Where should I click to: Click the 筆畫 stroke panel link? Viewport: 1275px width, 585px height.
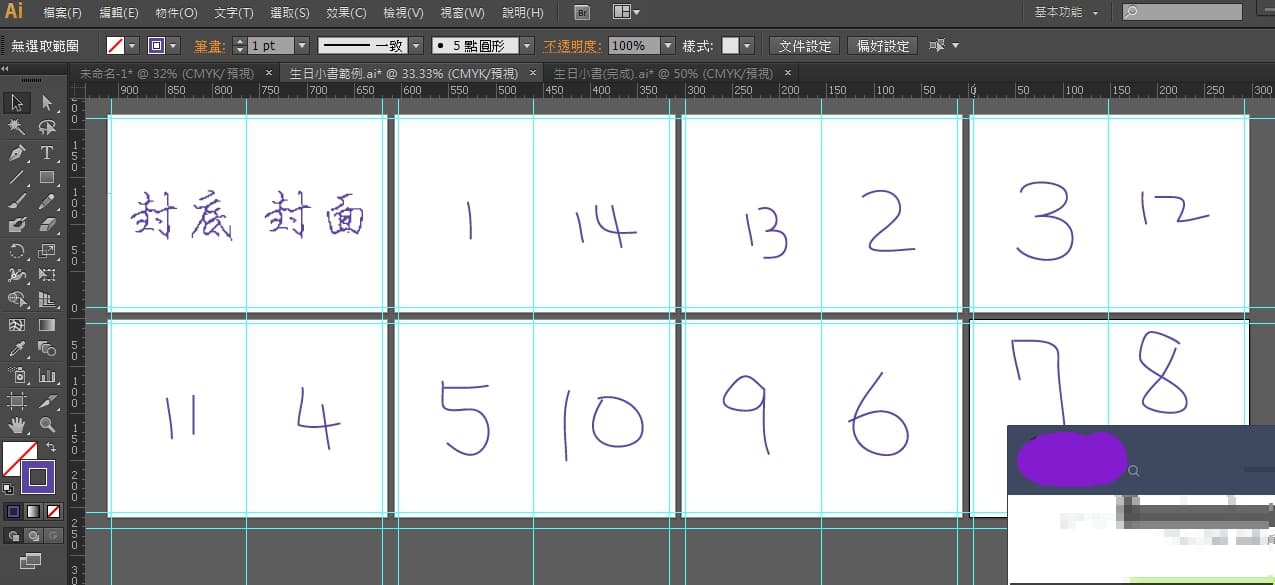tap(209, 46)
